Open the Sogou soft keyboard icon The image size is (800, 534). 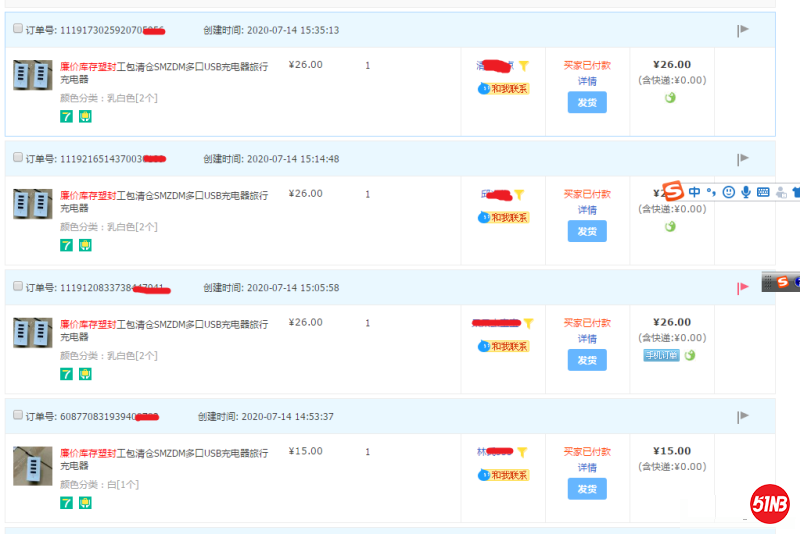(763, 191)
